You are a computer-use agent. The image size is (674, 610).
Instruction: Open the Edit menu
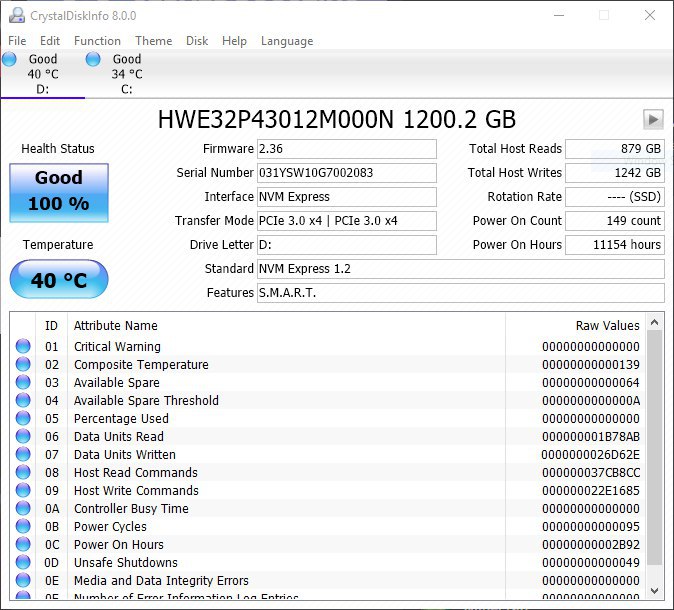pos(50,41)
